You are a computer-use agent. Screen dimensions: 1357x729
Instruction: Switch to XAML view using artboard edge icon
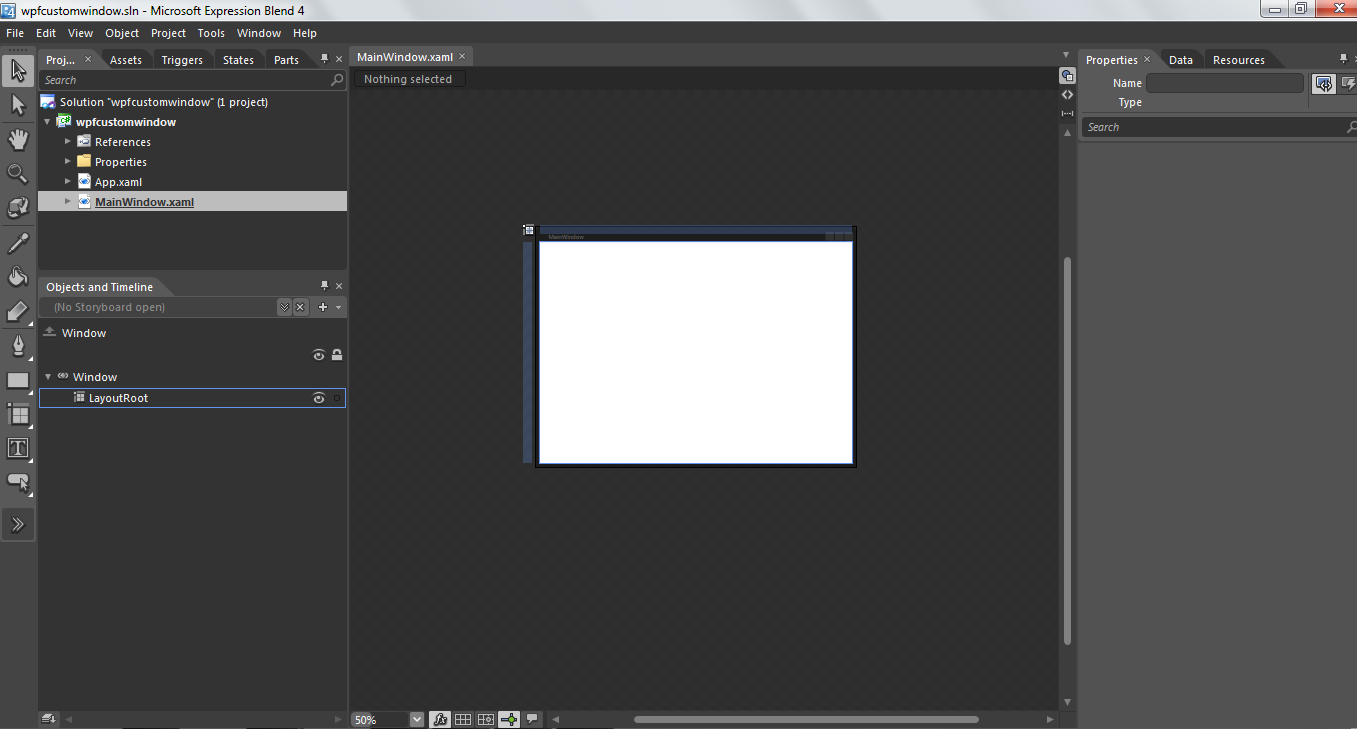[x=1067, y=94]
